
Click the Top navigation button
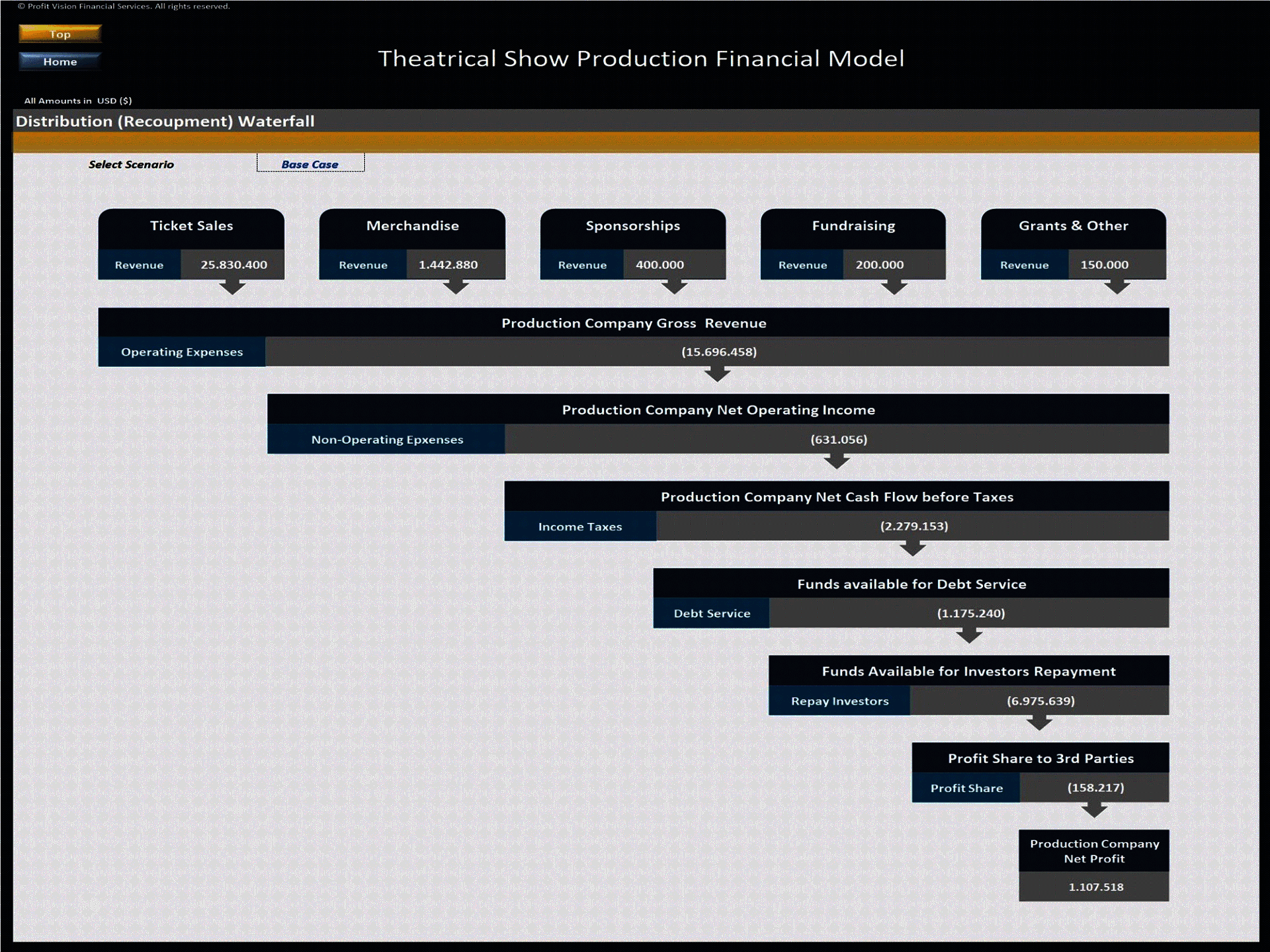coord(60,34)
